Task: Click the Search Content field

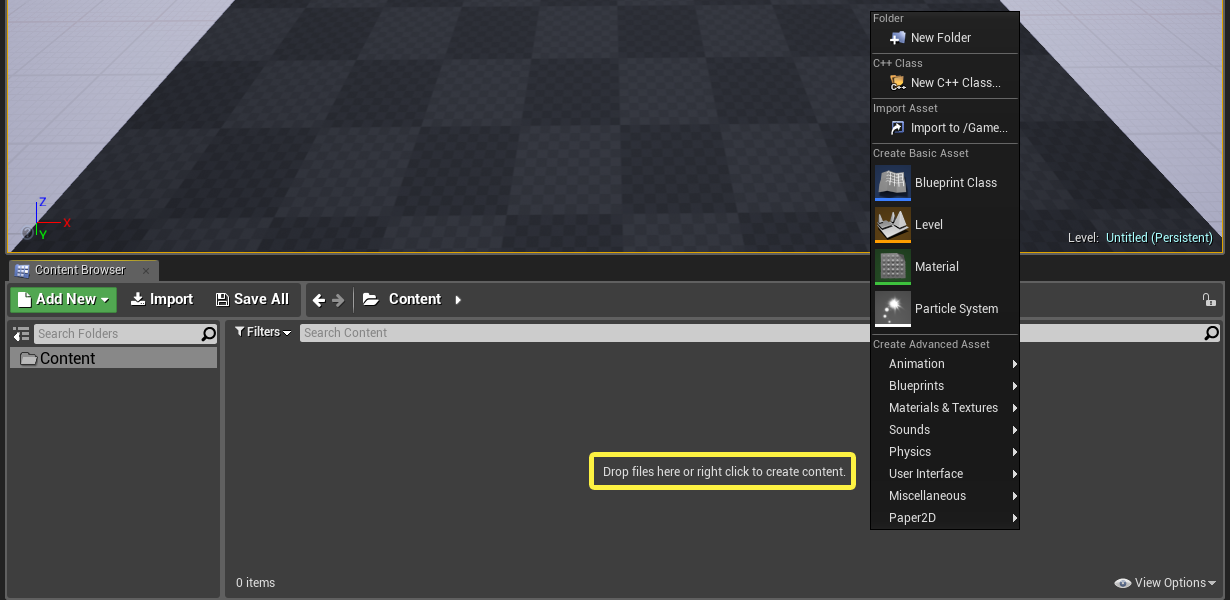Action: tap(752, 333)
